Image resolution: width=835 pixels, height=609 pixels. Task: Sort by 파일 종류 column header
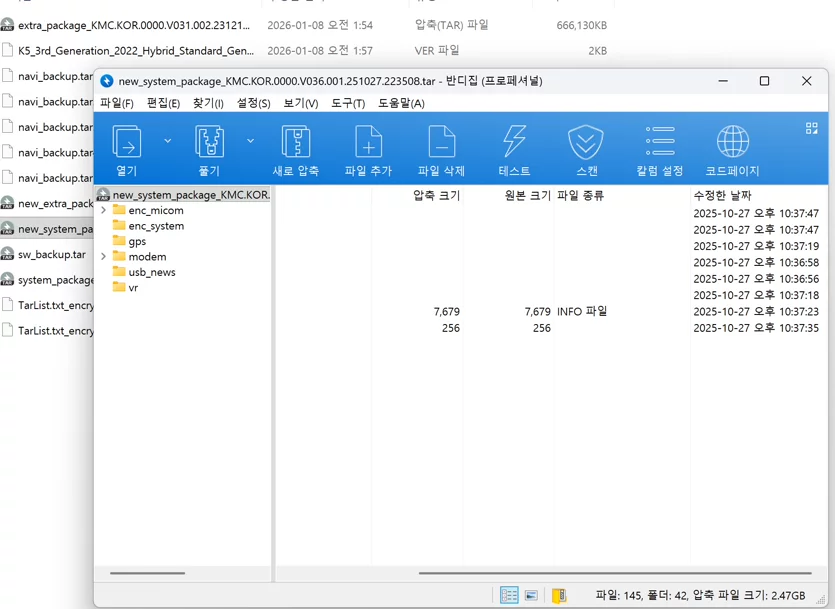pos(580,195)
